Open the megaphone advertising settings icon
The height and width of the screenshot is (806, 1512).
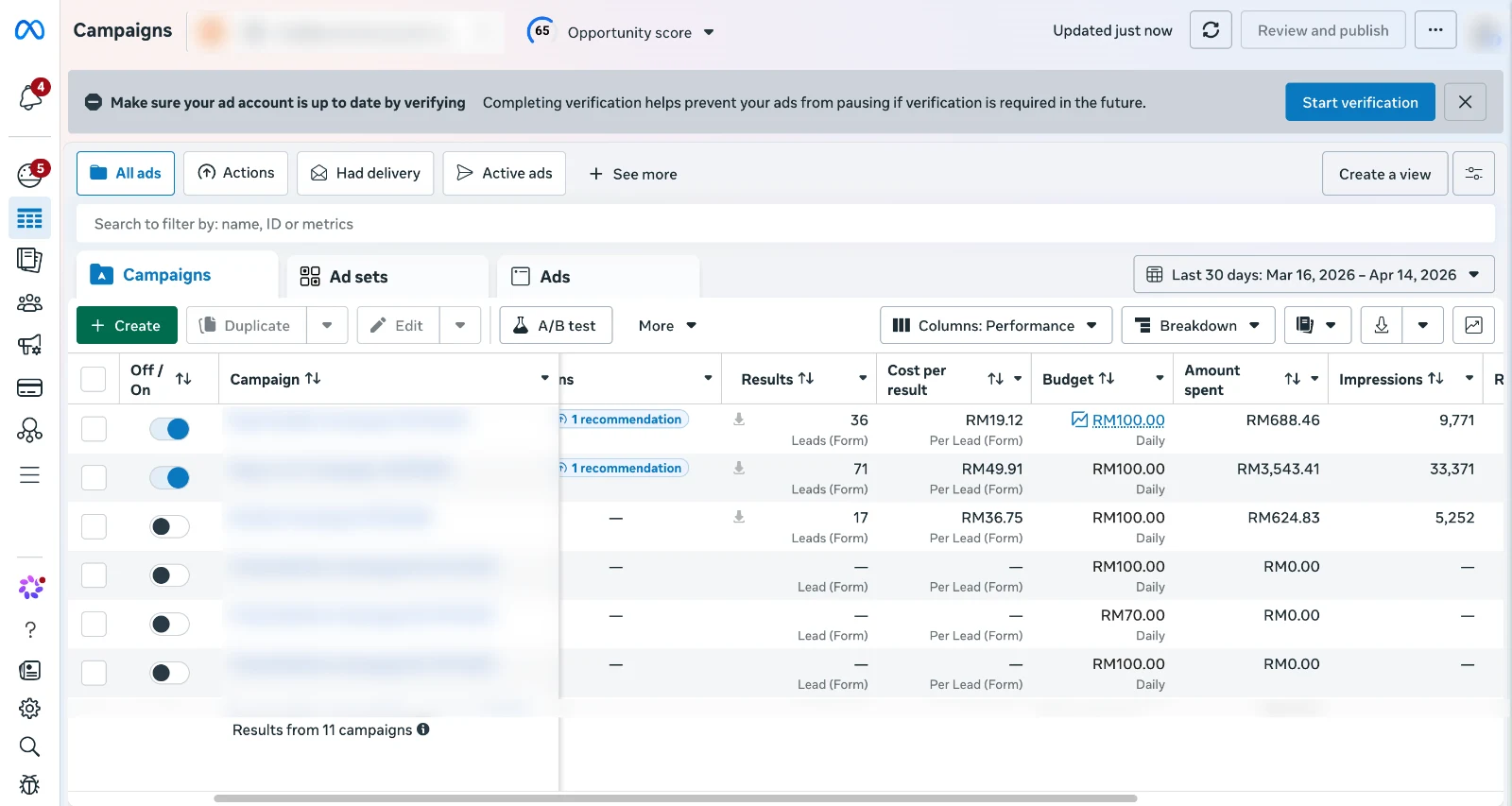[x=29, y=345]
